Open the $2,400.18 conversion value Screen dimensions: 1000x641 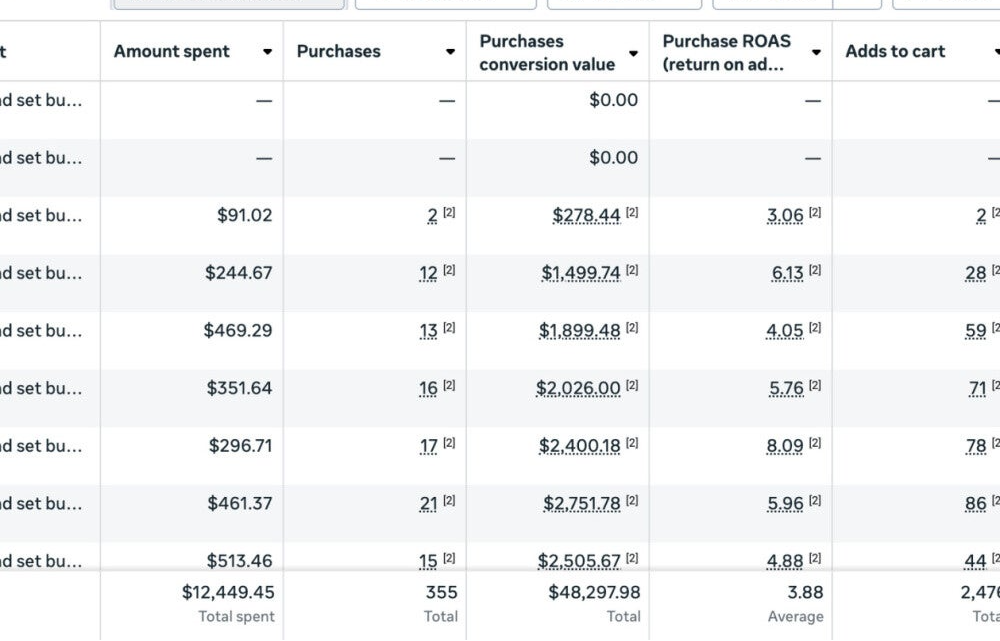579,446
